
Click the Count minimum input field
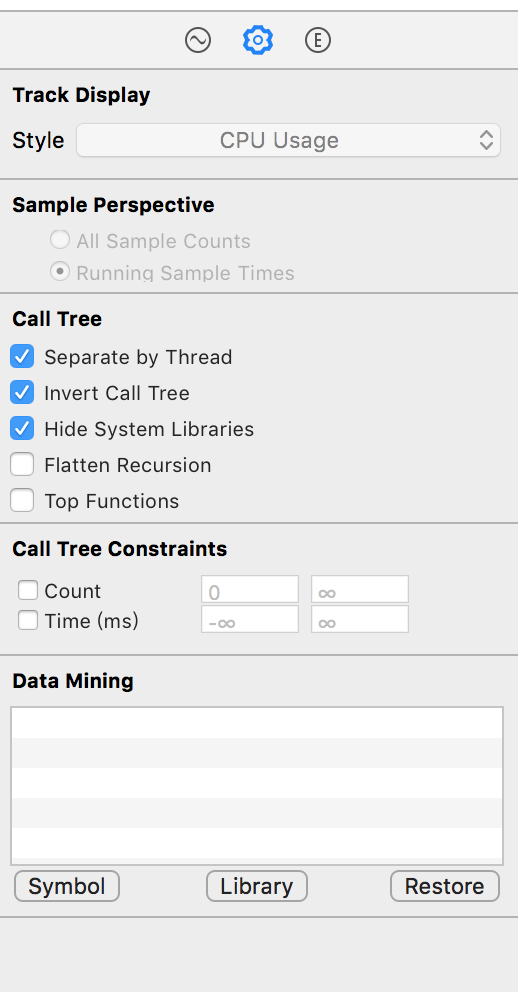pos(250,590)
